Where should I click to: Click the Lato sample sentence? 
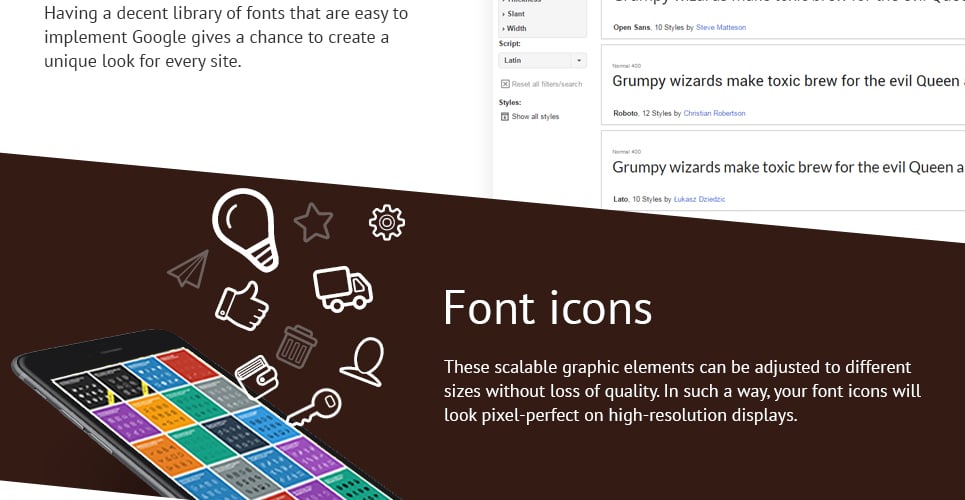tap(788, 167)
